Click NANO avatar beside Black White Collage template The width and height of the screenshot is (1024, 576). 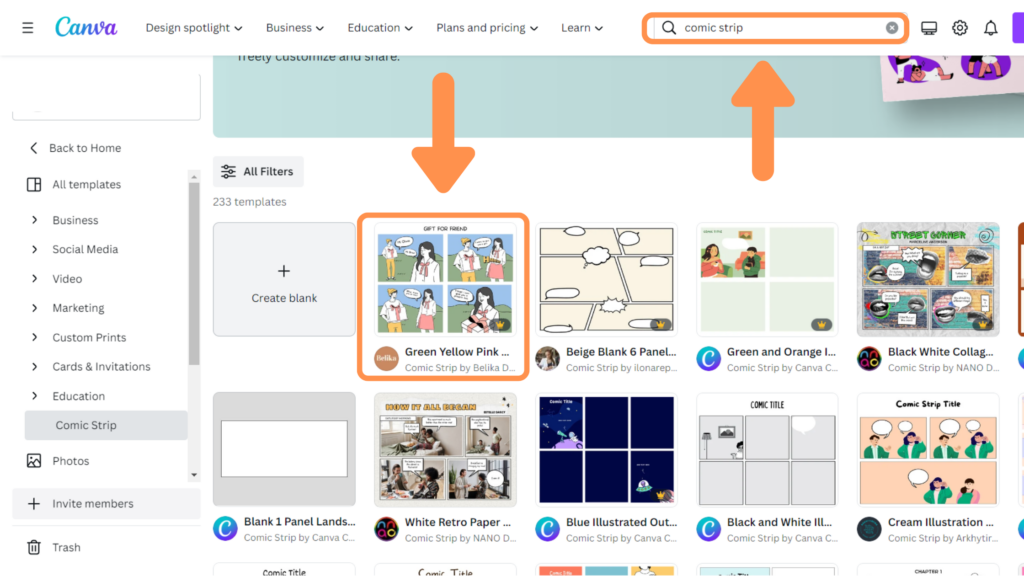[x=869, y=359]
